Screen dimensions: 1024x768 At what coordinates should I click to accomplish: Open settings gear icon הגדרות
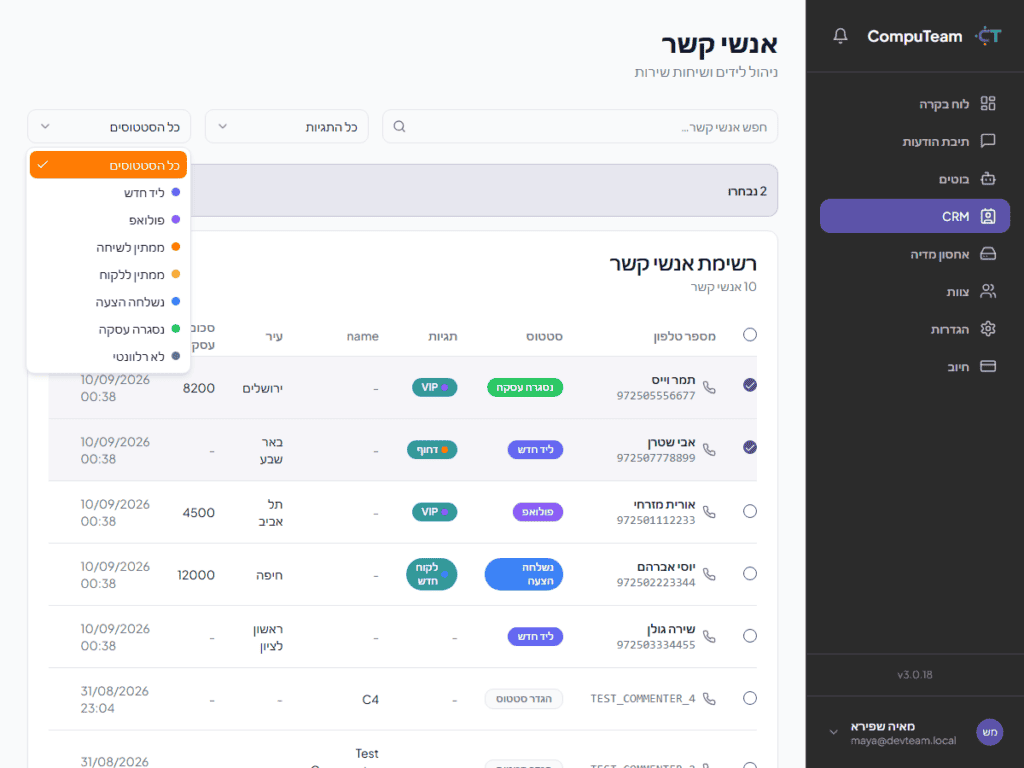[988, 329]
